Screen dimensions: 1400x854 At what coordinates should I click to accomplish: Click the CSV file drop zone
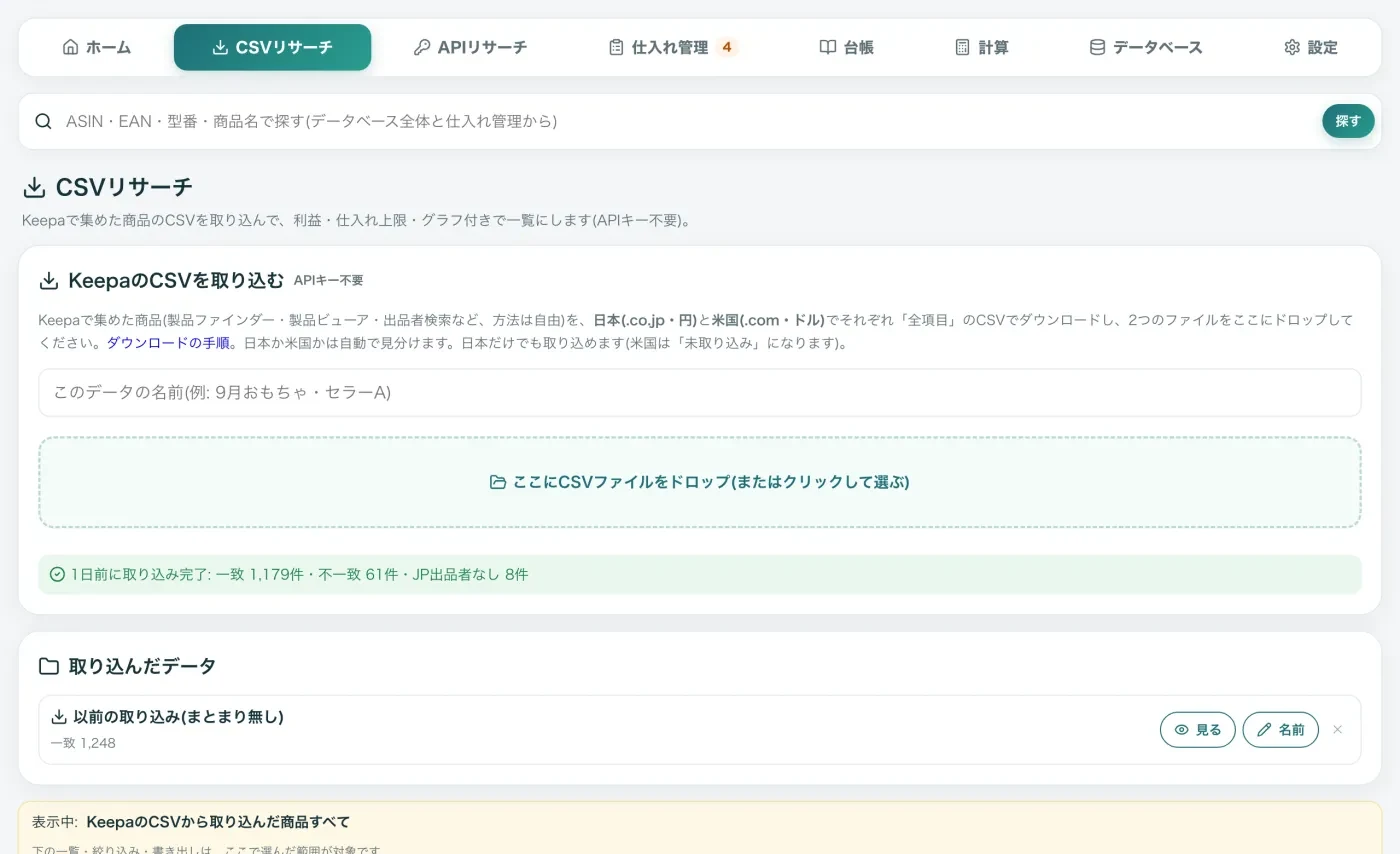(699, 482)
